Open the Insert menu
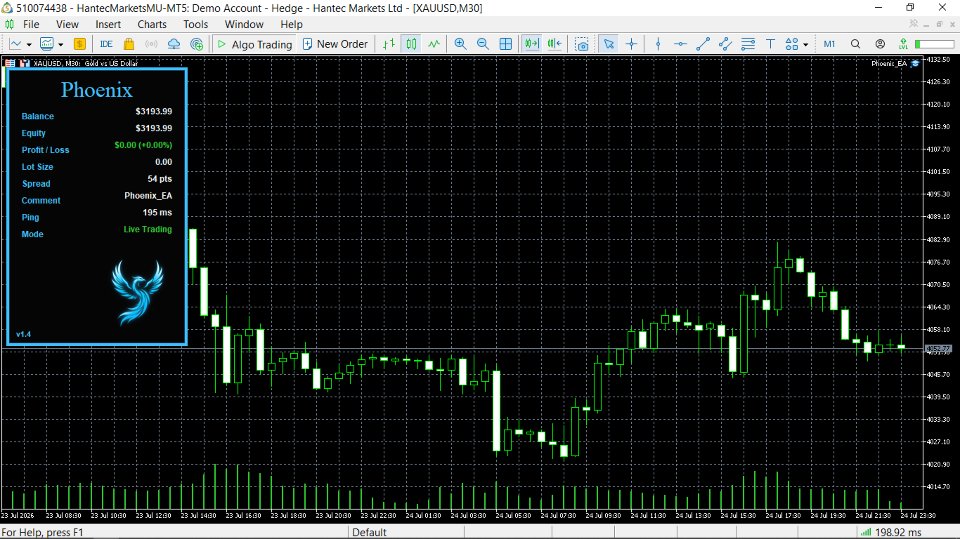The height and width of the screenshot is (539, 960). point(108,24)
